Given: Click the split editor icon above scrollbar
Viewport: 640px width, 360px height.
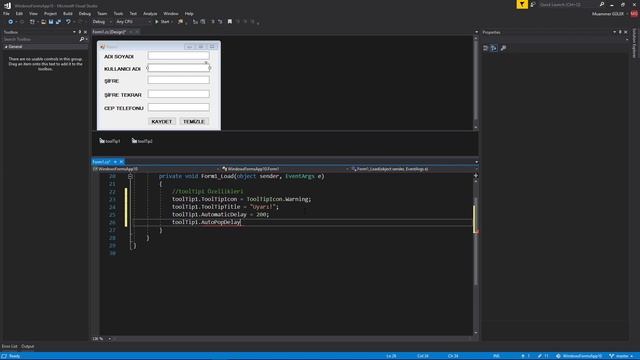Looking at the screenshot, I should pos(476,176).
